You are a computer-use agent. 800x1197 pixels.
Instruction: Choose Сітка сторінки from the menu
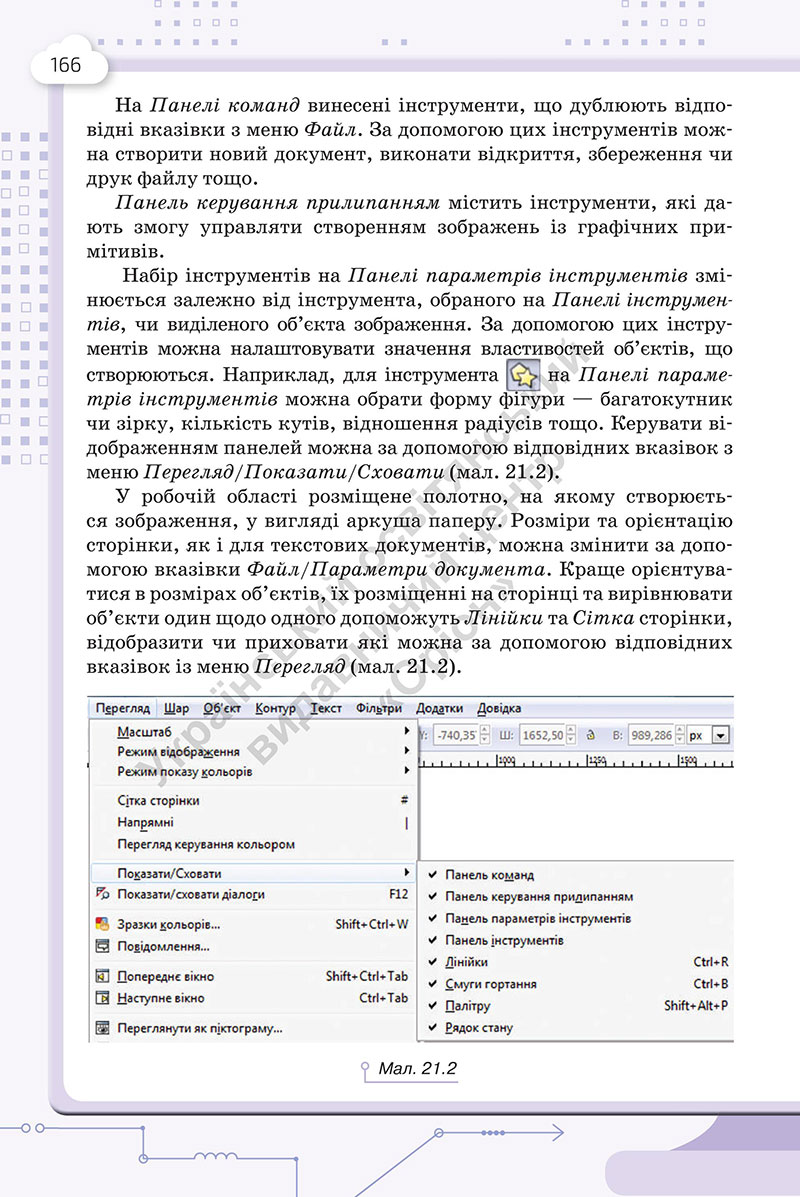point(252,801)
